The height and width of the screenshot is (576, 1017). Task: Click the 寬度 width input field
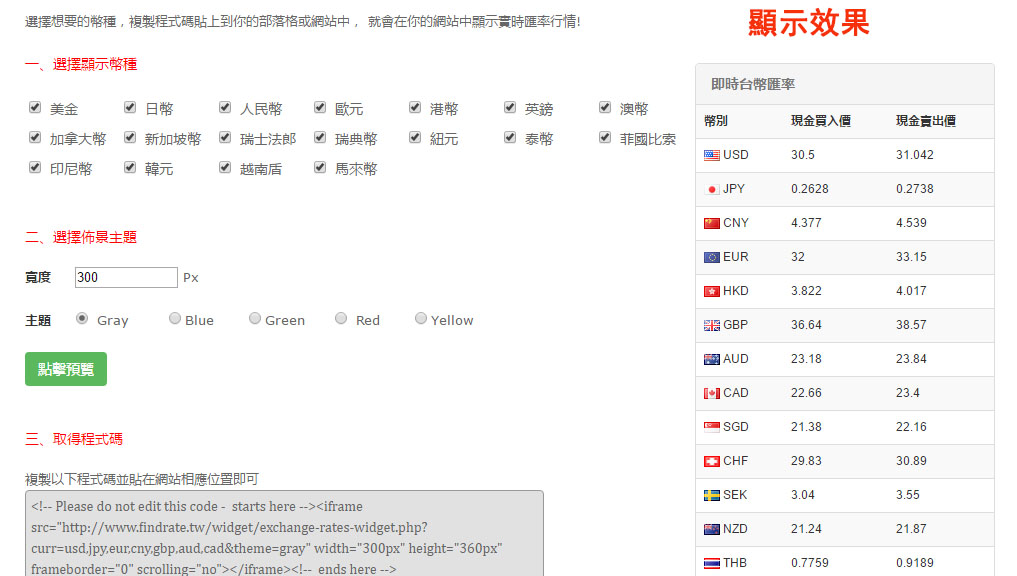126,277
